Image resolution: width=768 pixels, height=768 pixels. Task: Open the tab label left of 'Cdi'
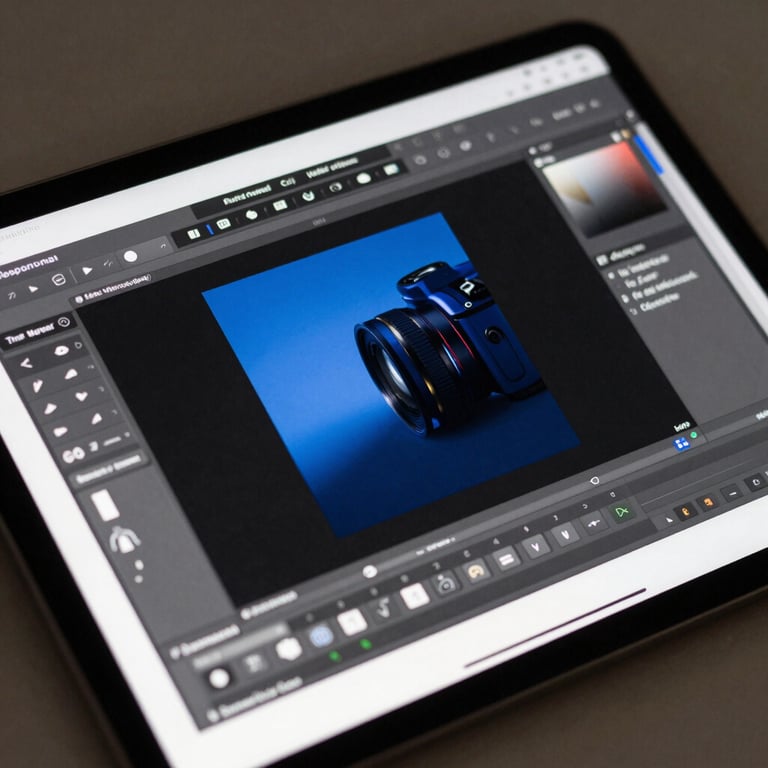tap(247, 194)
